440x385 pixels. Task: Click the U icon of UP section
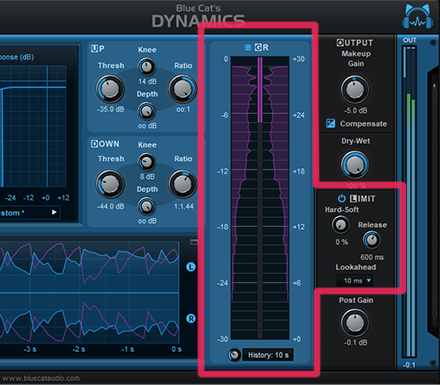click(94, 49)
